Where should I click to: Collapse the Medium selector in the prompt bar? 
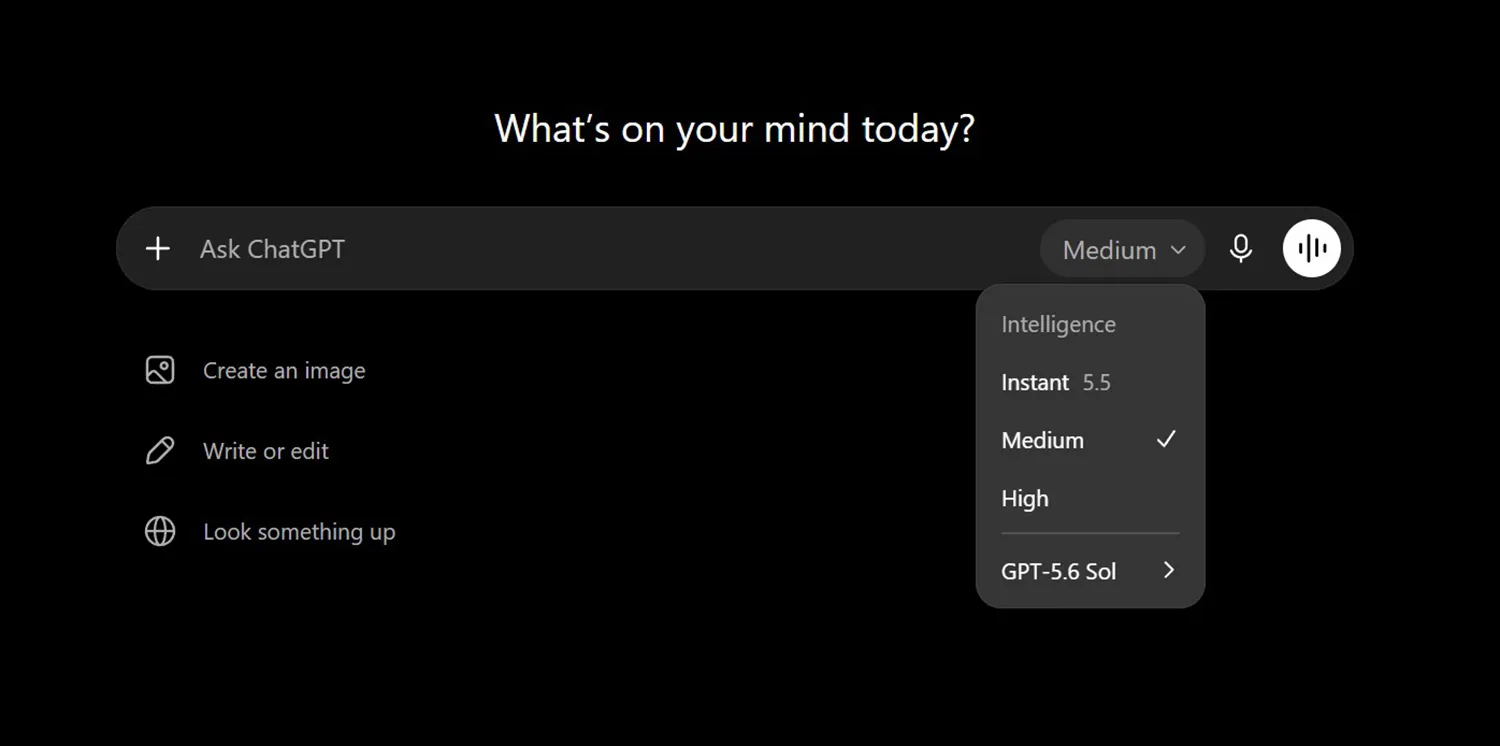(1123, 249)
